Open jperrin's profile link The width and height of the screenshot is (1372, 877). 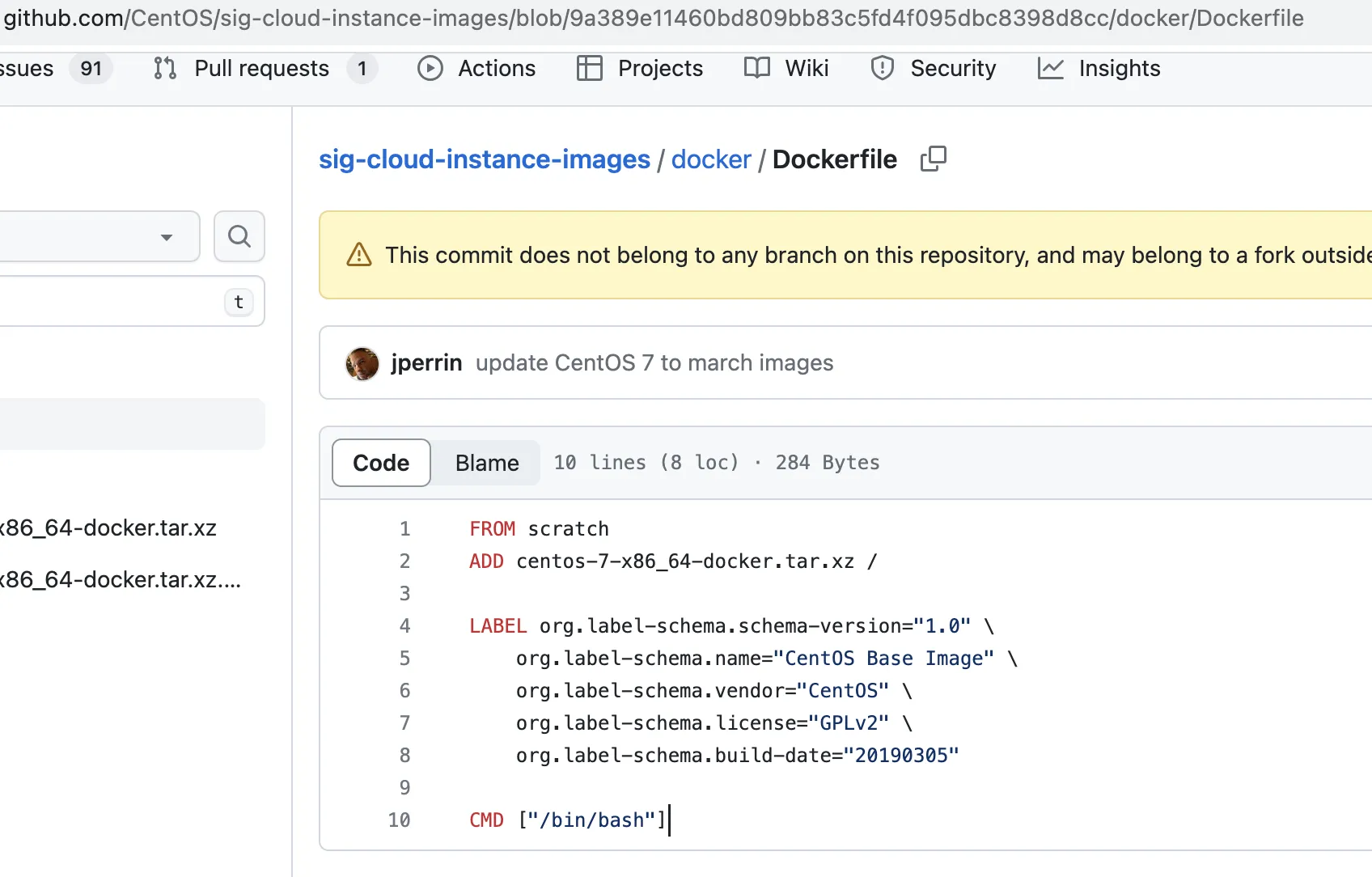(x=426, y=362)
